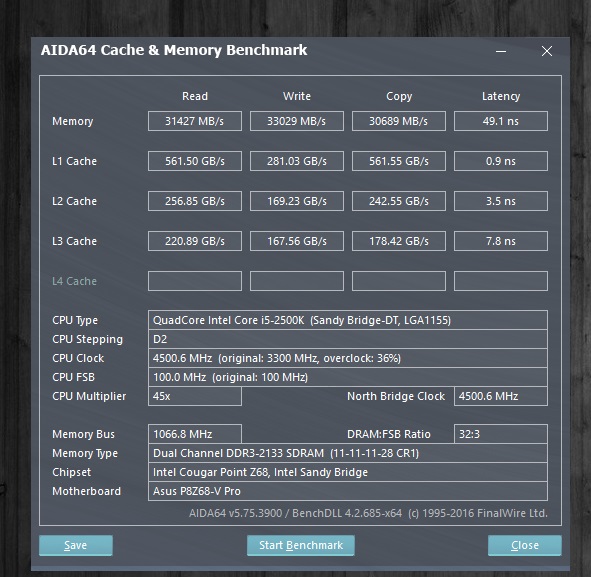Select Chipset Intel Cougar Point Z68 field
The image size is (591, 577).
(x=348, y=472)
